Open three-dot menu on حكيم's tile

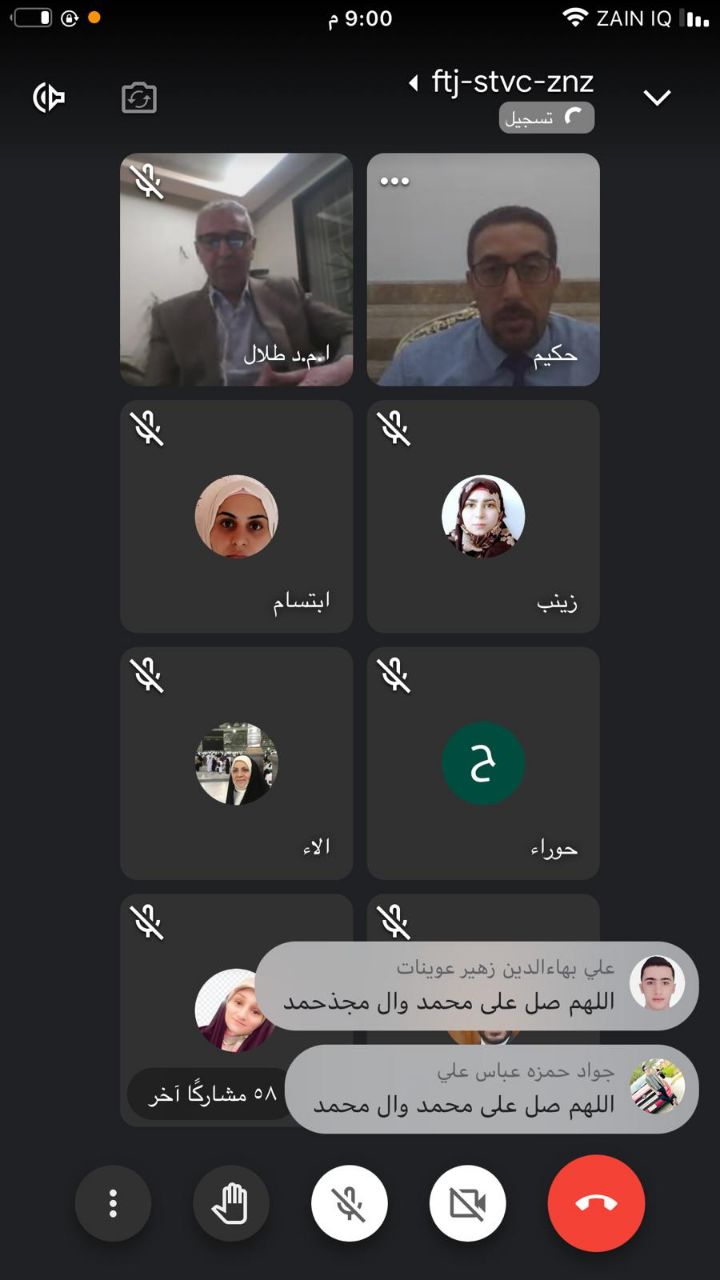(x=395, y=181)
